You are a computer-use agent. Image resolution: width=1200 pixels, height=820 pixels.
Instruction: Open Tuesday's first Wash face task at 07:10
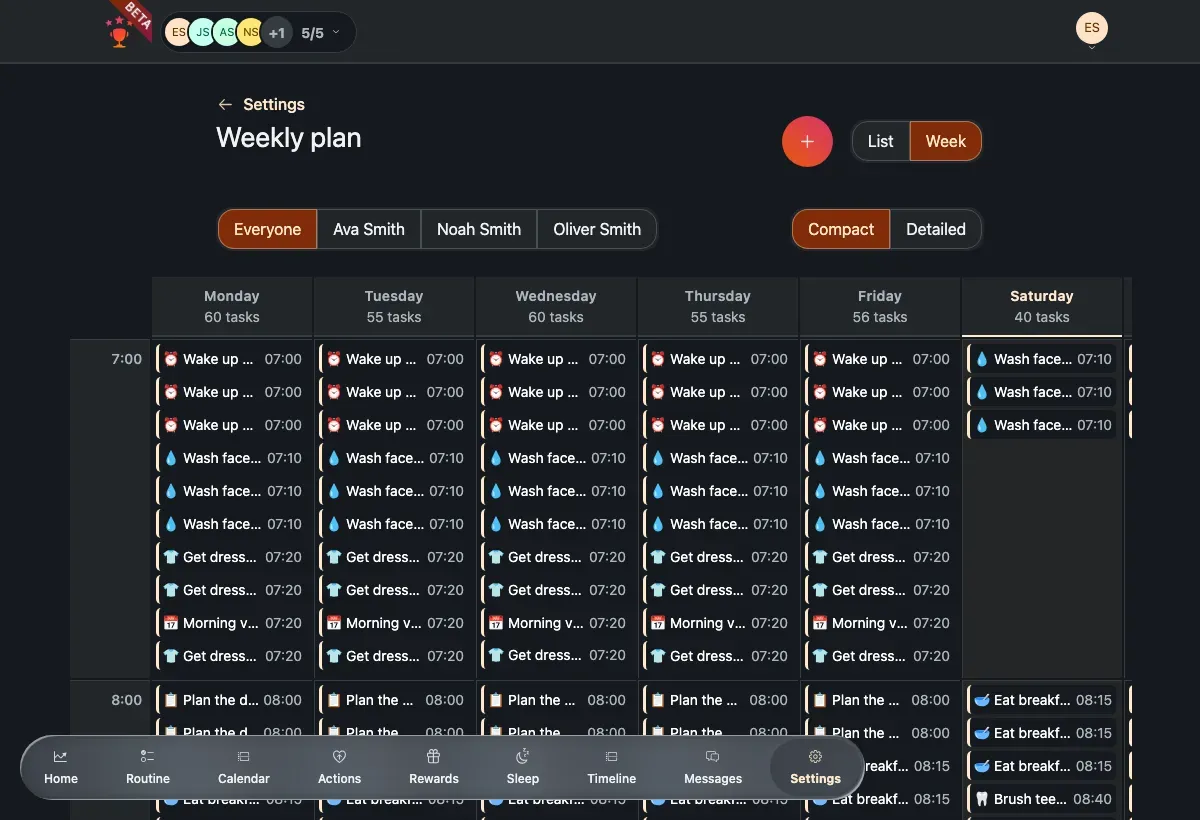[394, 458]
